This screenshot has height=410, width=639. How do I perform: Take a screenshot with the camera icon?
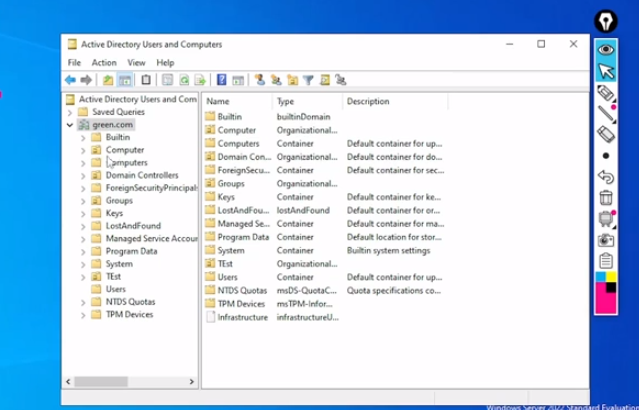606,240
